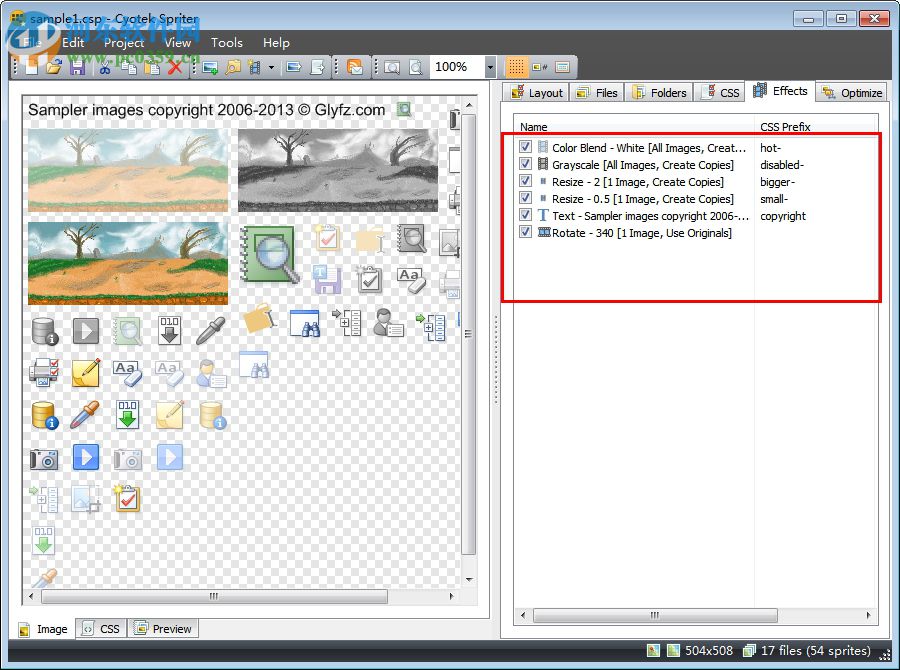Toggle the show image numbers icon

(540, 67)
